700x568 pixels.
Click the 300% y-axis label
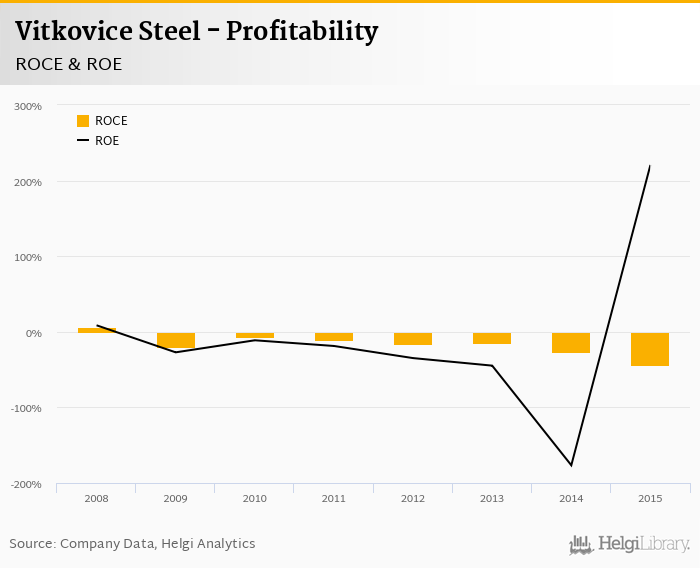28,106
